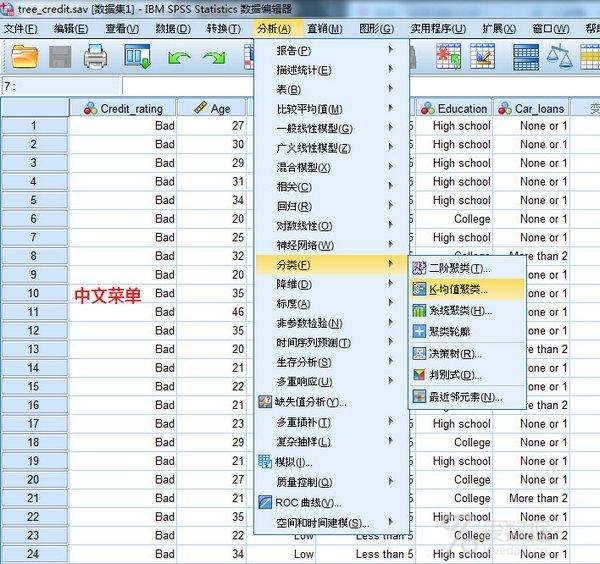Open the 窗口(W) menu
This screenshot has width=600, height=564.
tap(551, 29)
